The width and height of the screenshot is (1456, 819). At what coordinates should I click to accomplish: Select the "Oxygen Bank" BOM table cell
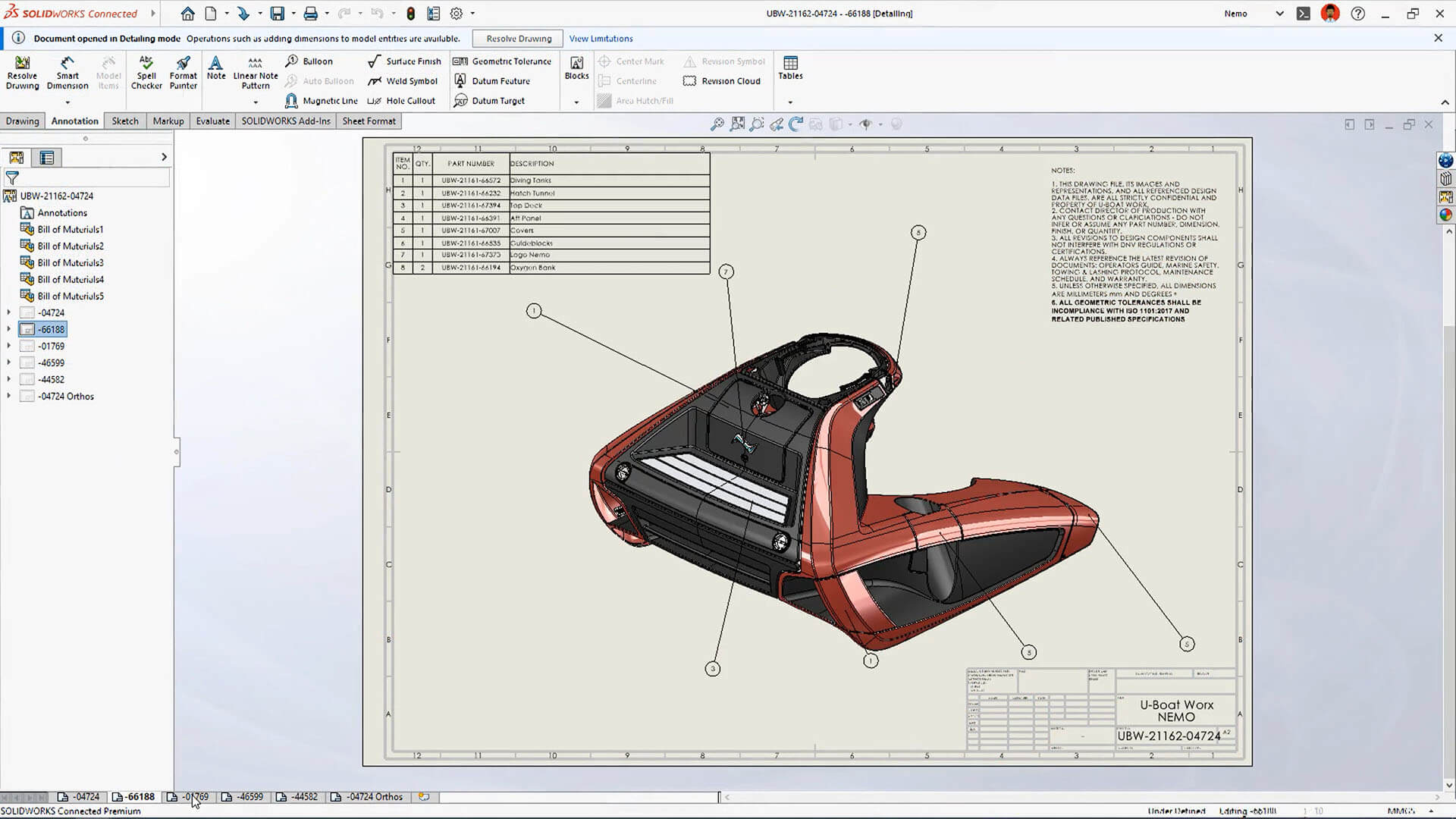pos(609,268)
